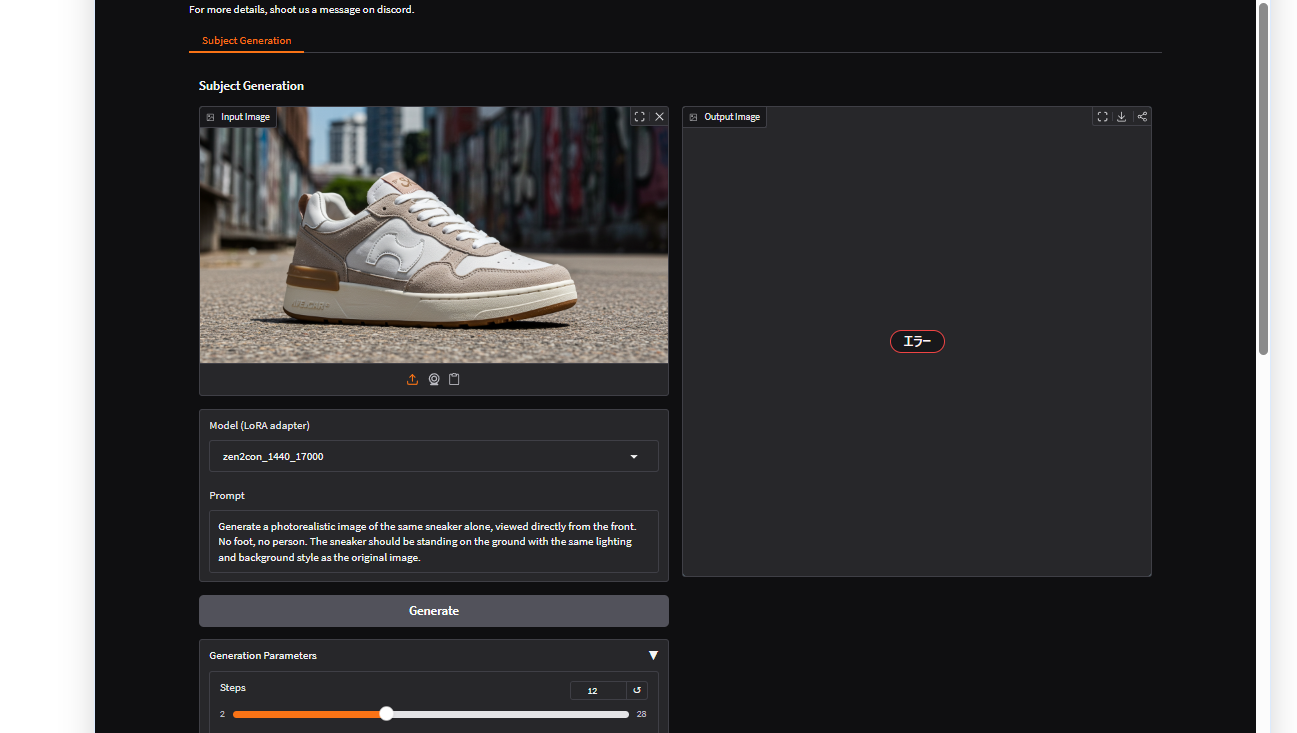View the Input Image in fullscreen
The width and height of the screenshot is (1297, 733).
click(639, 117)
